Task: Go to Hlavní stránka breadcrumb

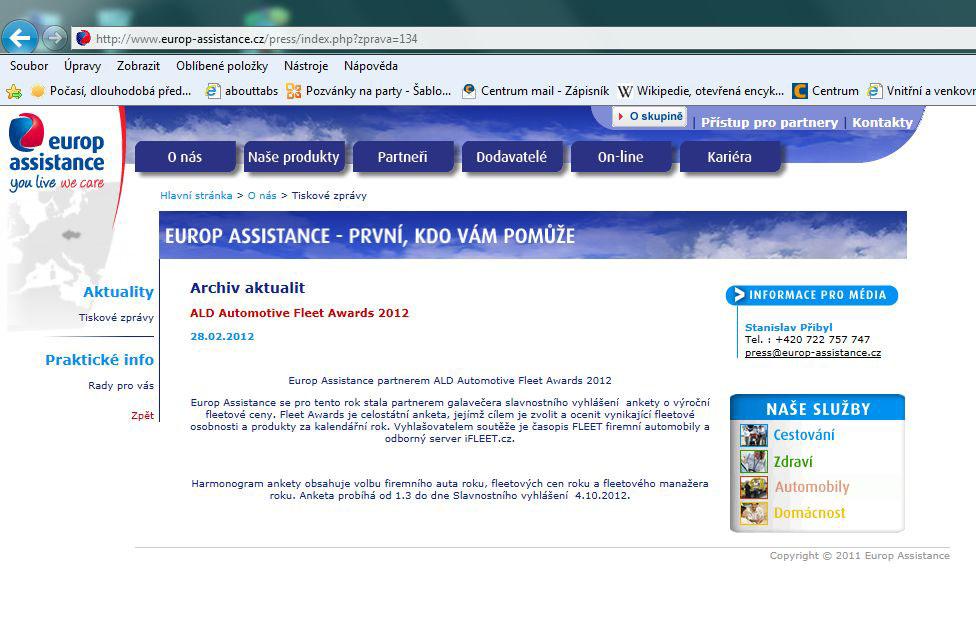Action: click(196, 196)
